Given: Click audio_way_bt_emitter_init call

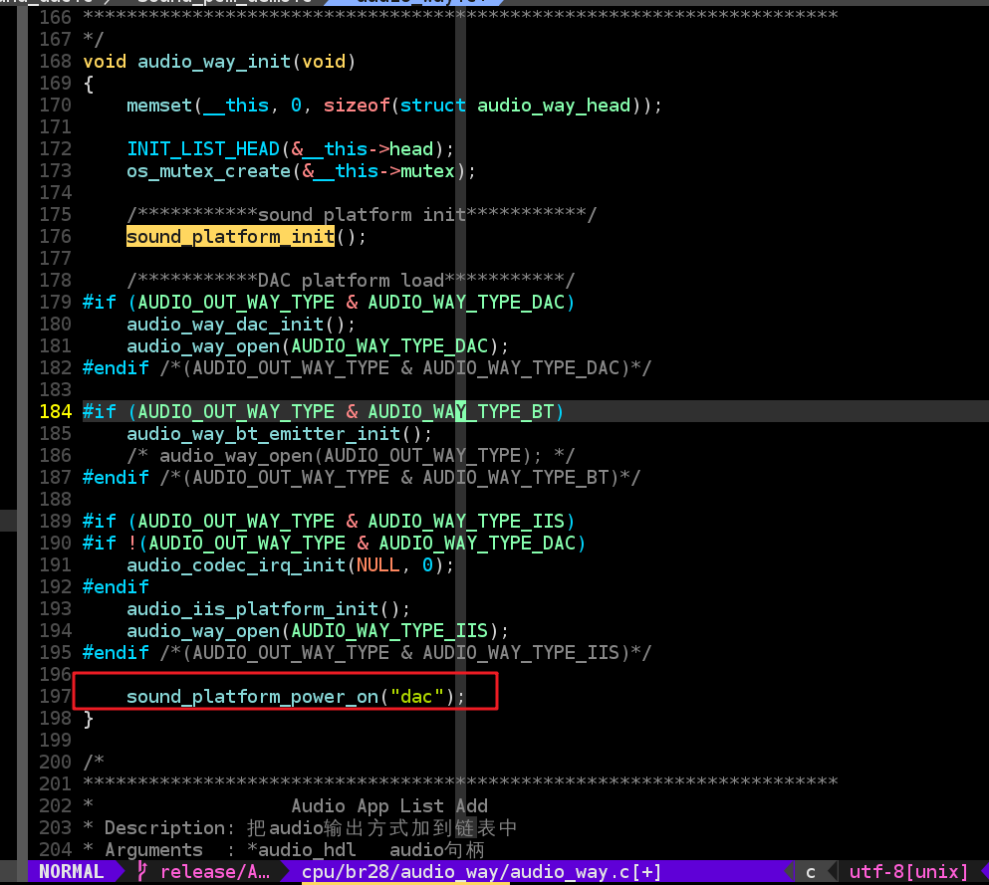Looking at the screenshot, I should click(x=264, y=434).
